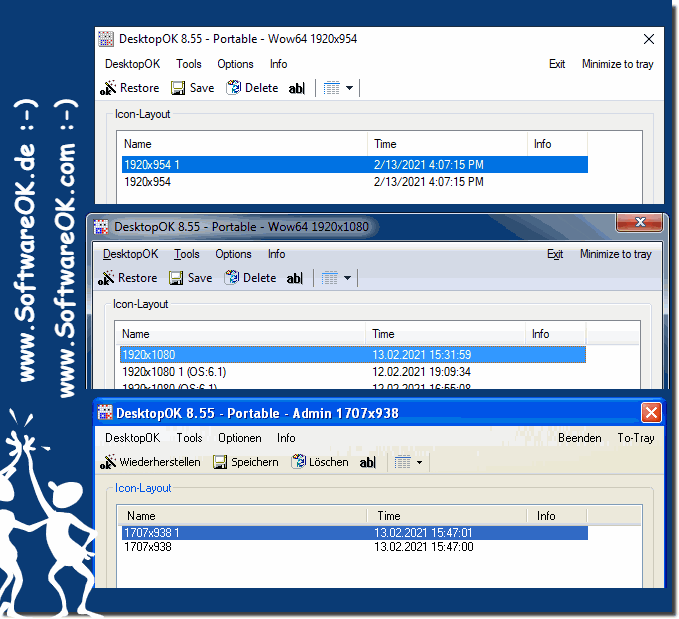Click Name column header in Admin 1707x938 window

pyautogui.click(x=243, y=516)
